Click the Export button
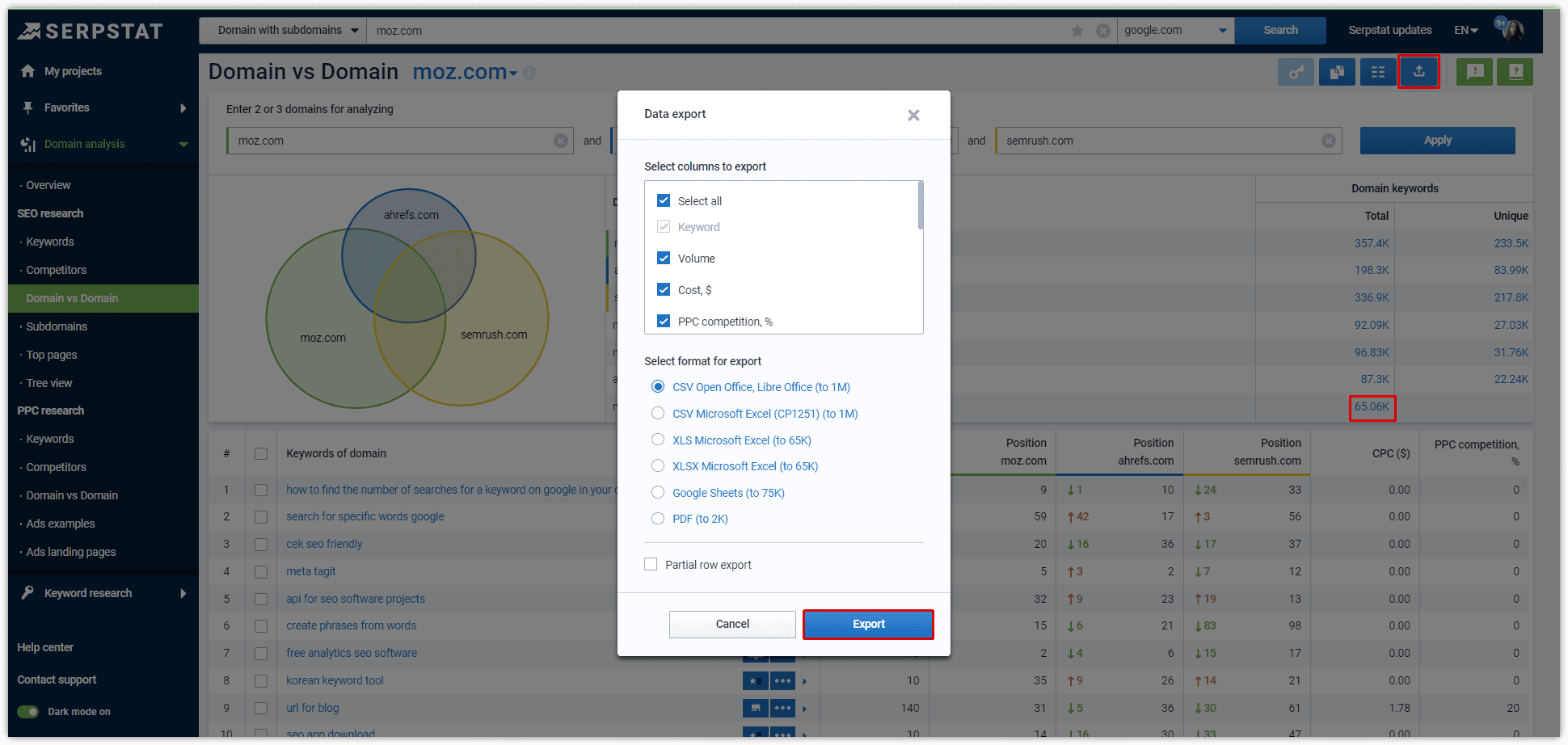The image size is (1568, 745). (x=868, y=624)
